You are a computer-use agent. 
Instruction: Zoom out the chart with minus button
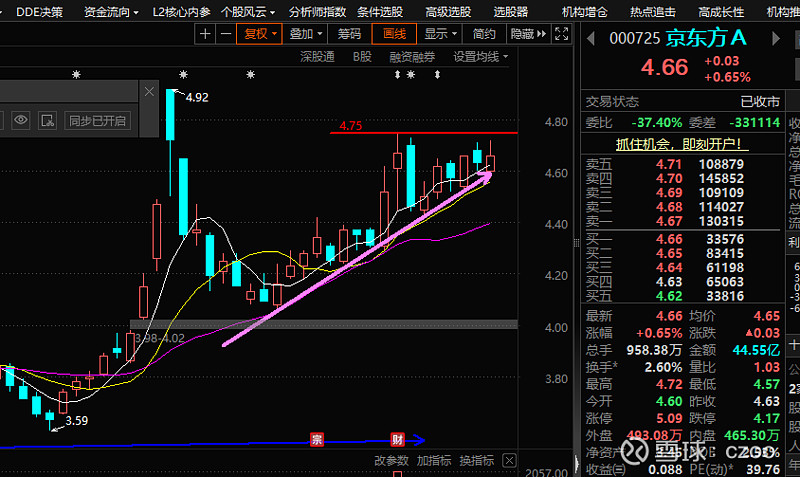[226, 34]
